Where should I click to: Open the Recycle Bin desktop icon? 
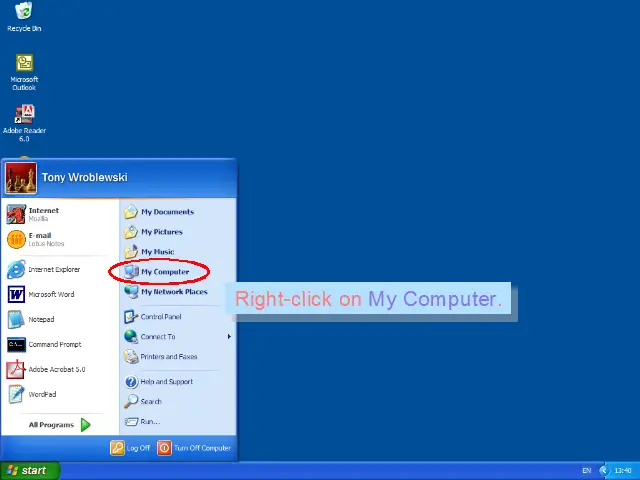(24, 11)
